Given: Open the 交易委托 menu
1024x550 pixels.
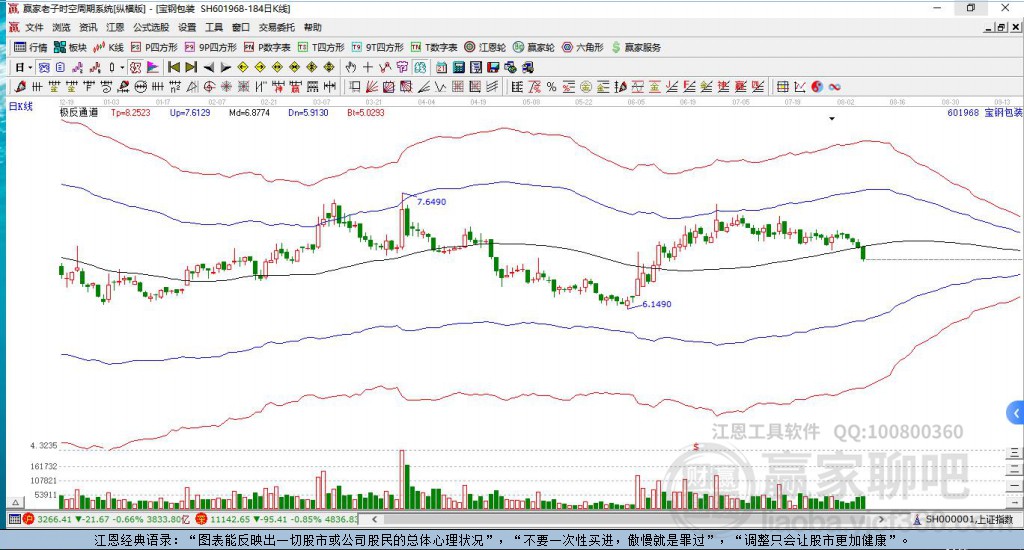Looking at the screenshot, I should tap(276, 27).
